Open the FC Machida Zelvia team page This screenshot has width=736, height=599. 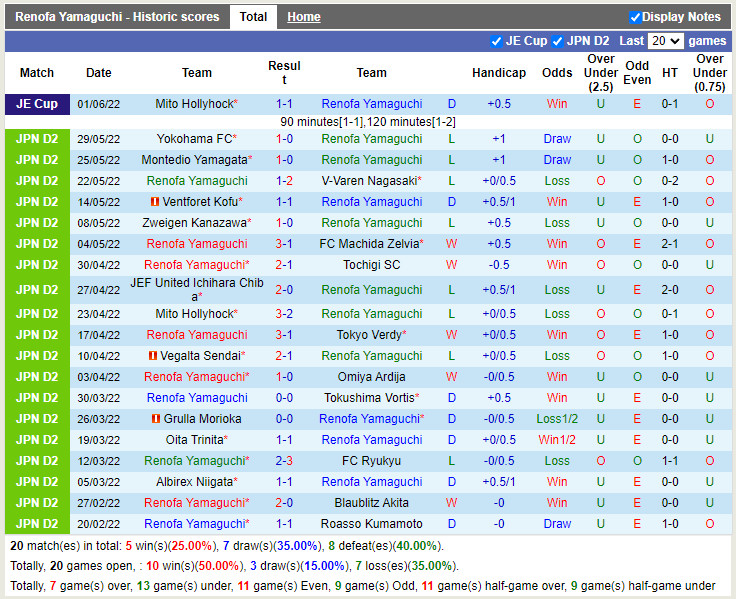tap(369, 244)
